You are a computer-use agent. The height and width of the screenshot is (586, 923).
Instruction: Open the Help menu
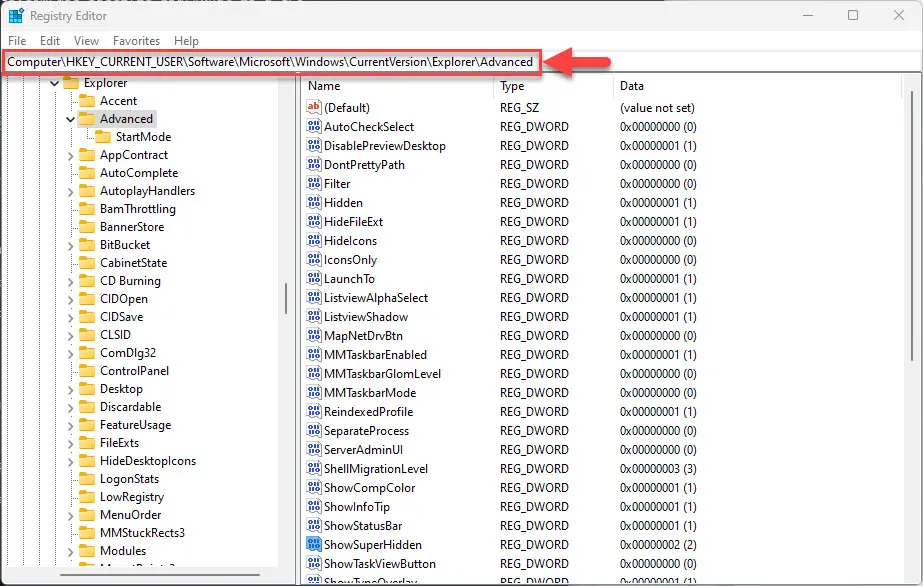coord(187,41)
